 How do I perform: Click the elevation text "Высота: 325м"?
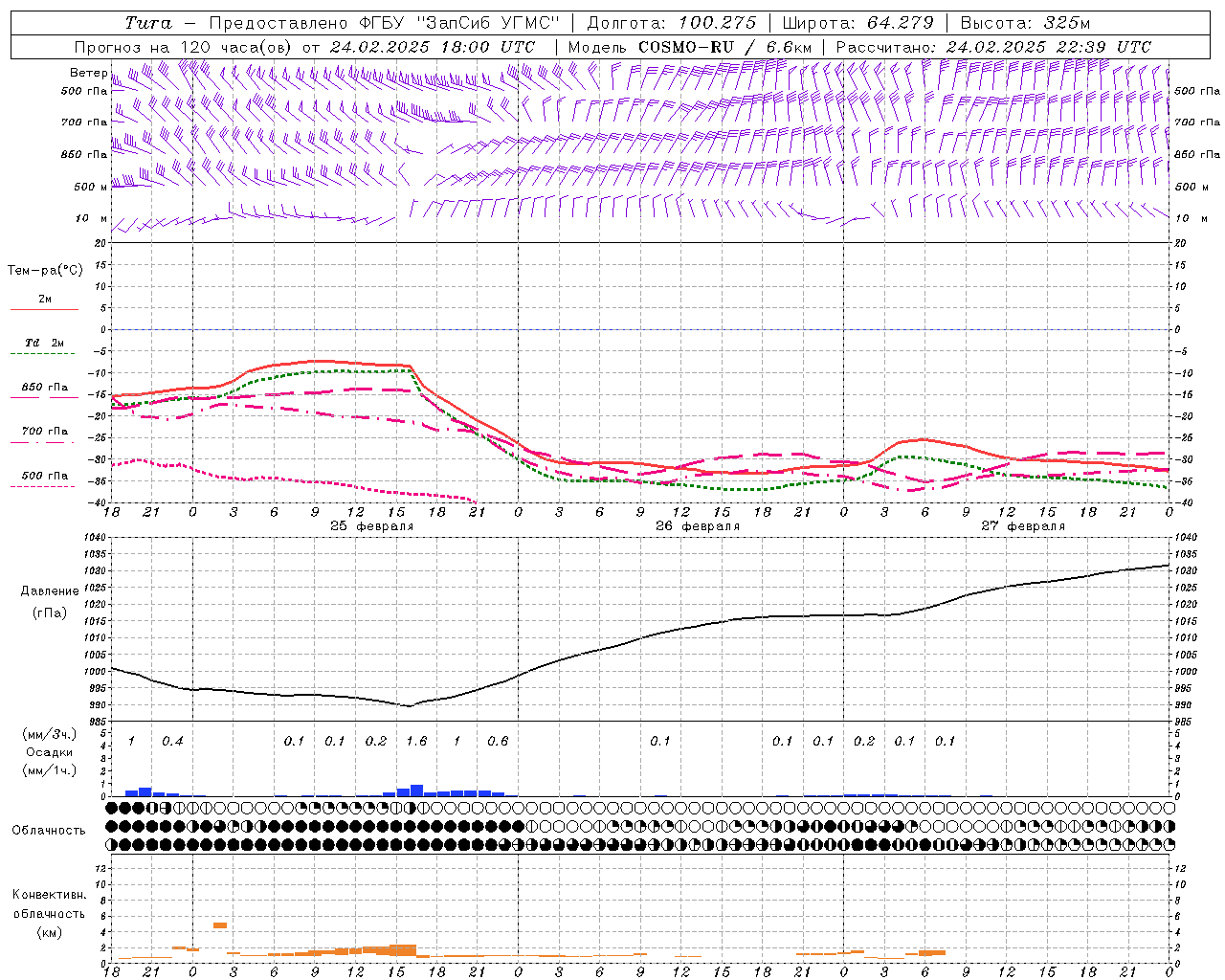click(x=1025, y=23)
